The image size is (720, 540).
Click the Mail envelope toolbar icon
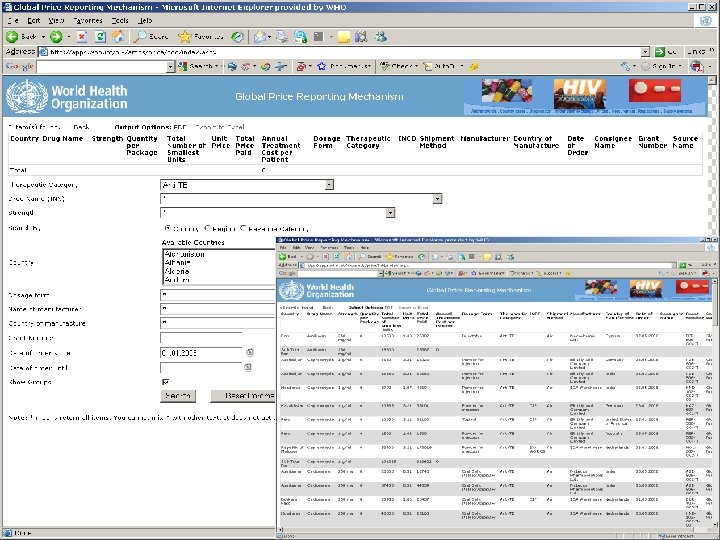point(260,37)
